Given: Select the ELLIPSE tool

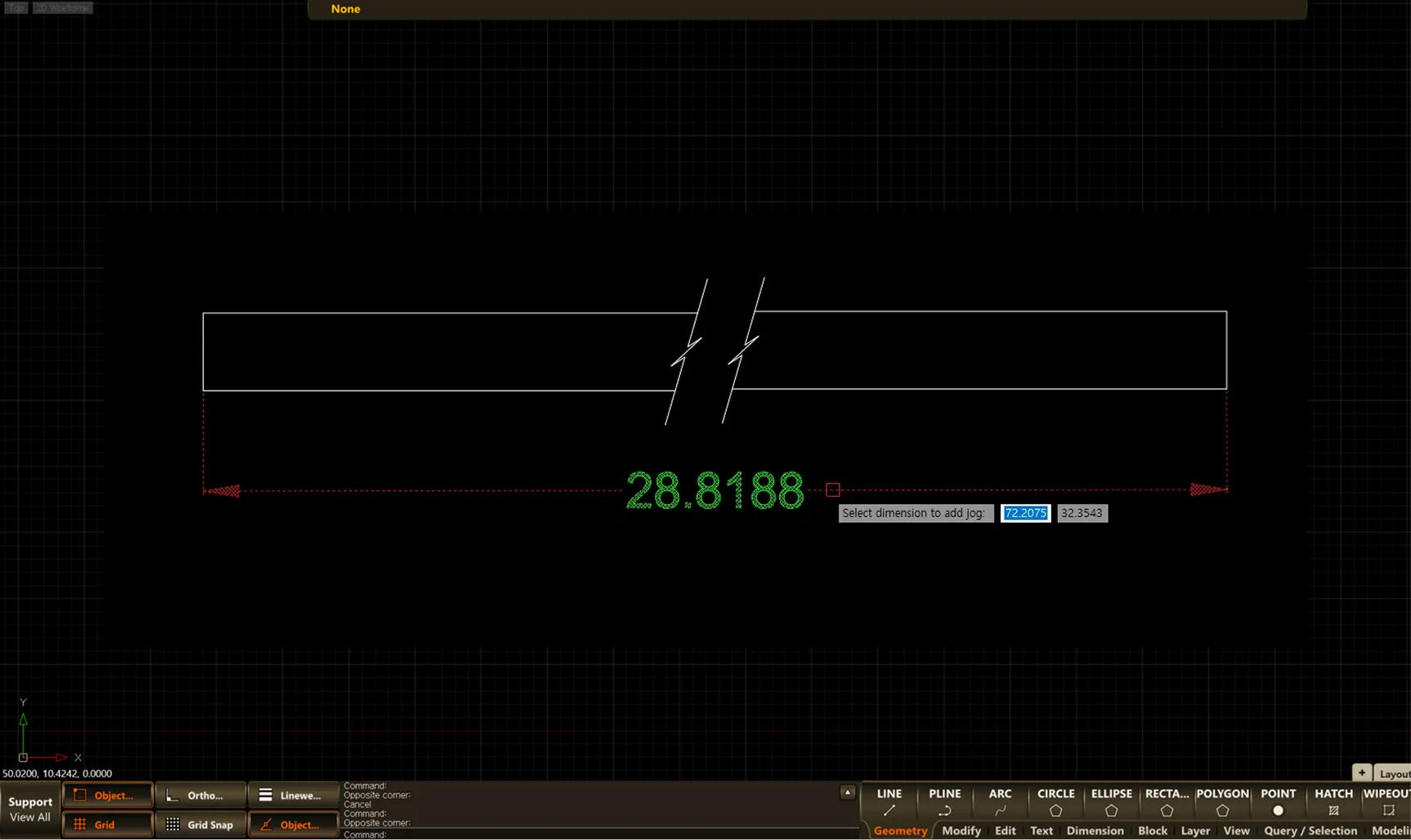Looking at the screenshot, I should click(1111, 802).
